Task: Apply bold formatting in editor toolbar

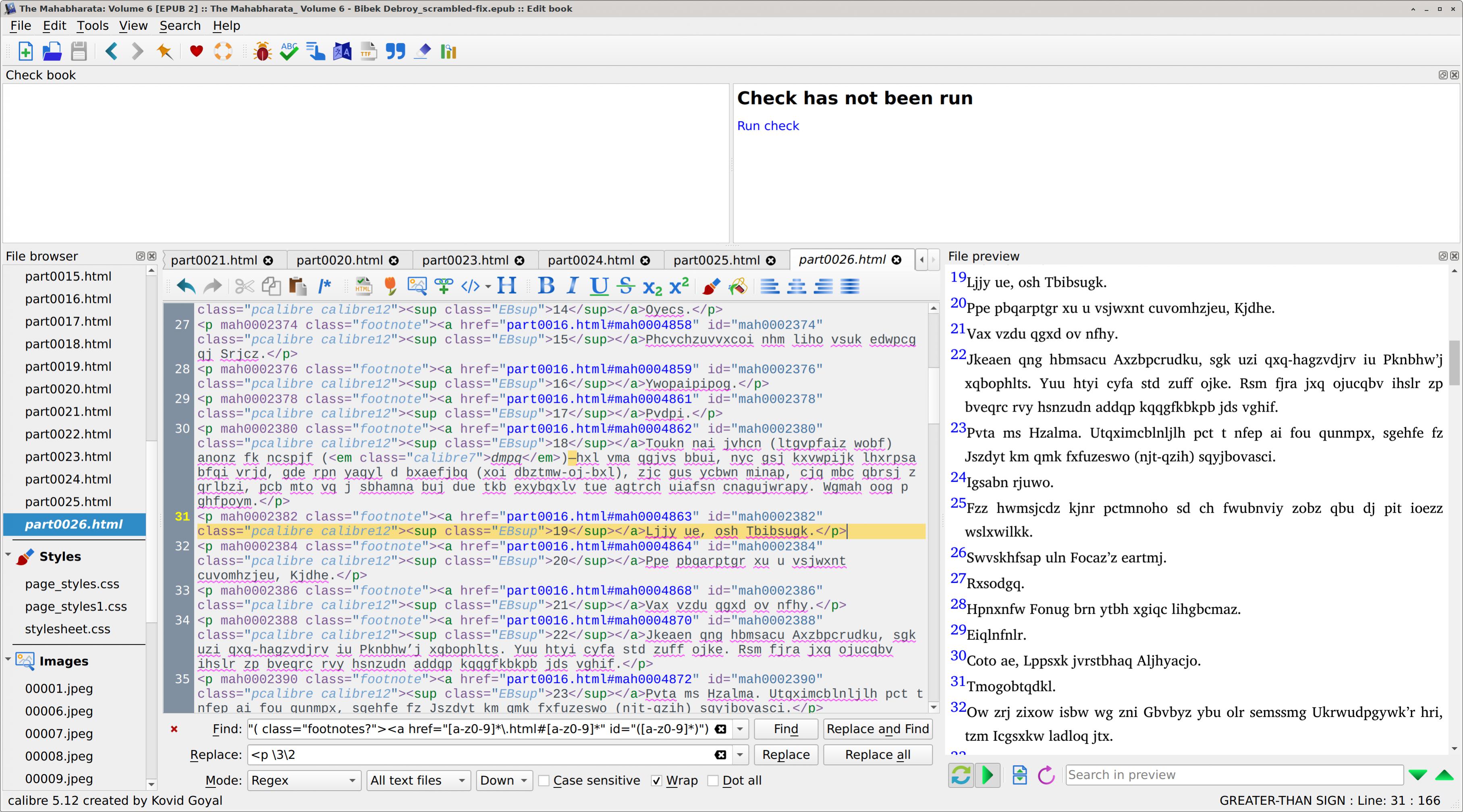Action: pyautogui.click(x=546, y=286)
